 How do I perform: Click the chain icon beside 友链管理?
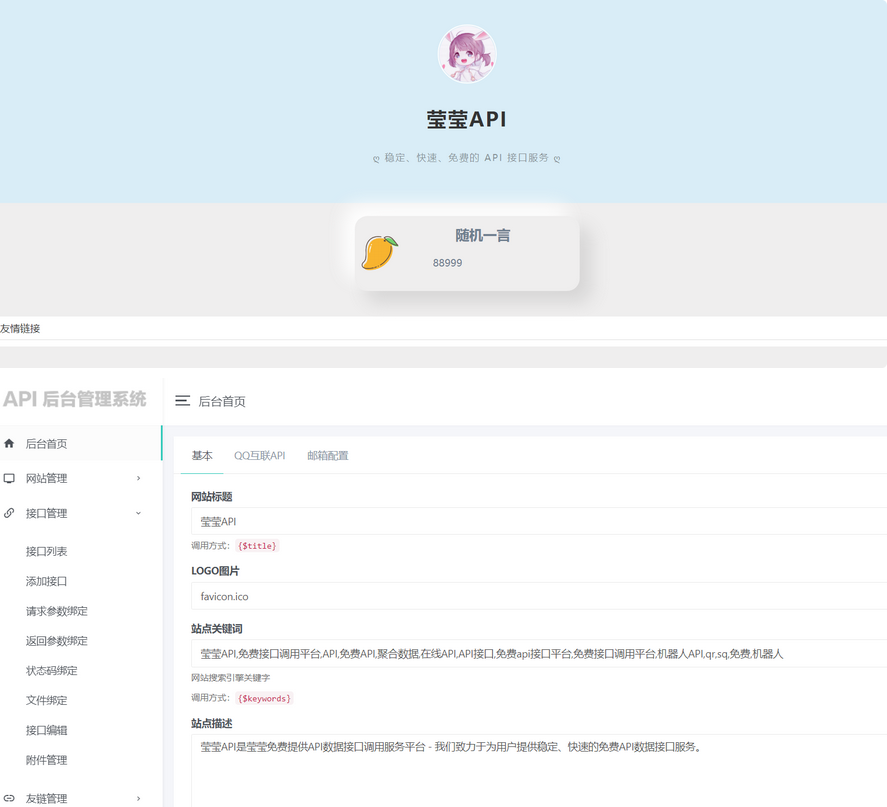[9, 799]
